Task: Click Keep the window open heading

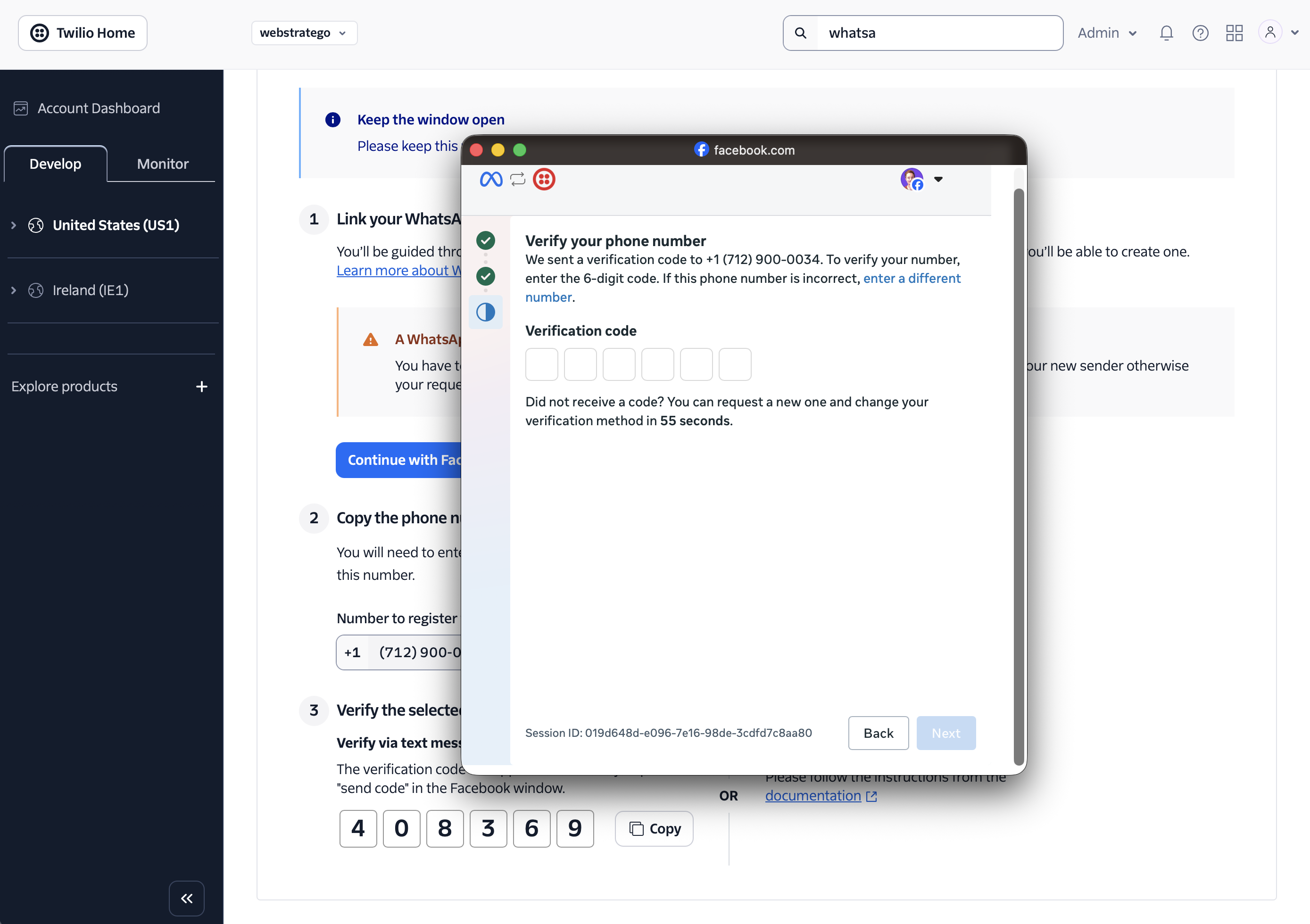Action: (431, 120)
